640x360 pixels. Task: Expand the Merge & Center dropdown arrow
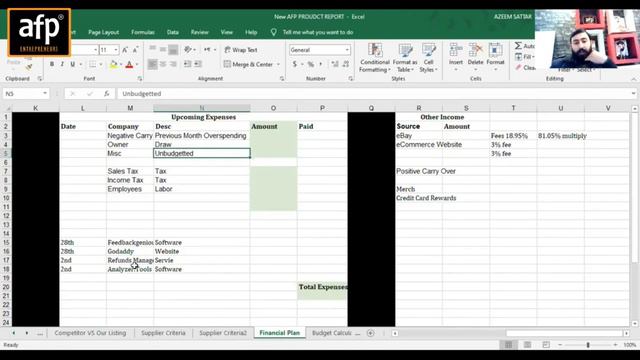[278, 64]
